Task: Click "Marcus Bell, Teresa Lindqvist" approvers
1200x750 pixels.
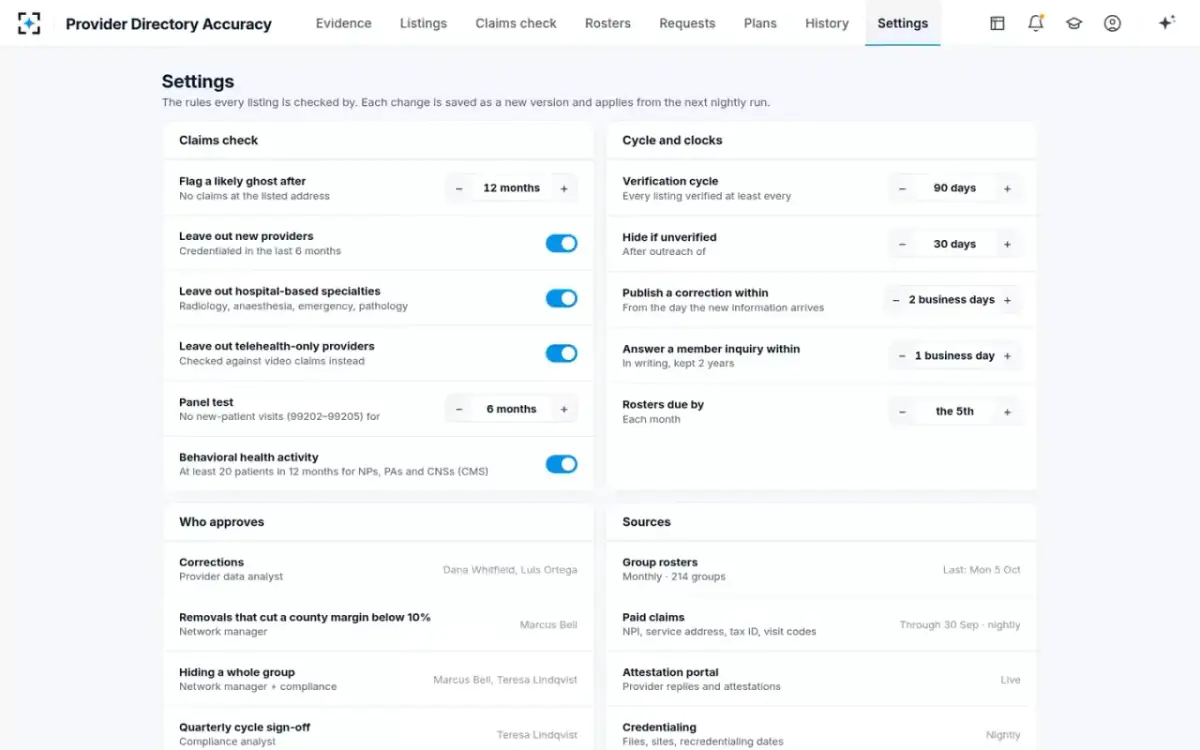Action: tap(505, 680)
